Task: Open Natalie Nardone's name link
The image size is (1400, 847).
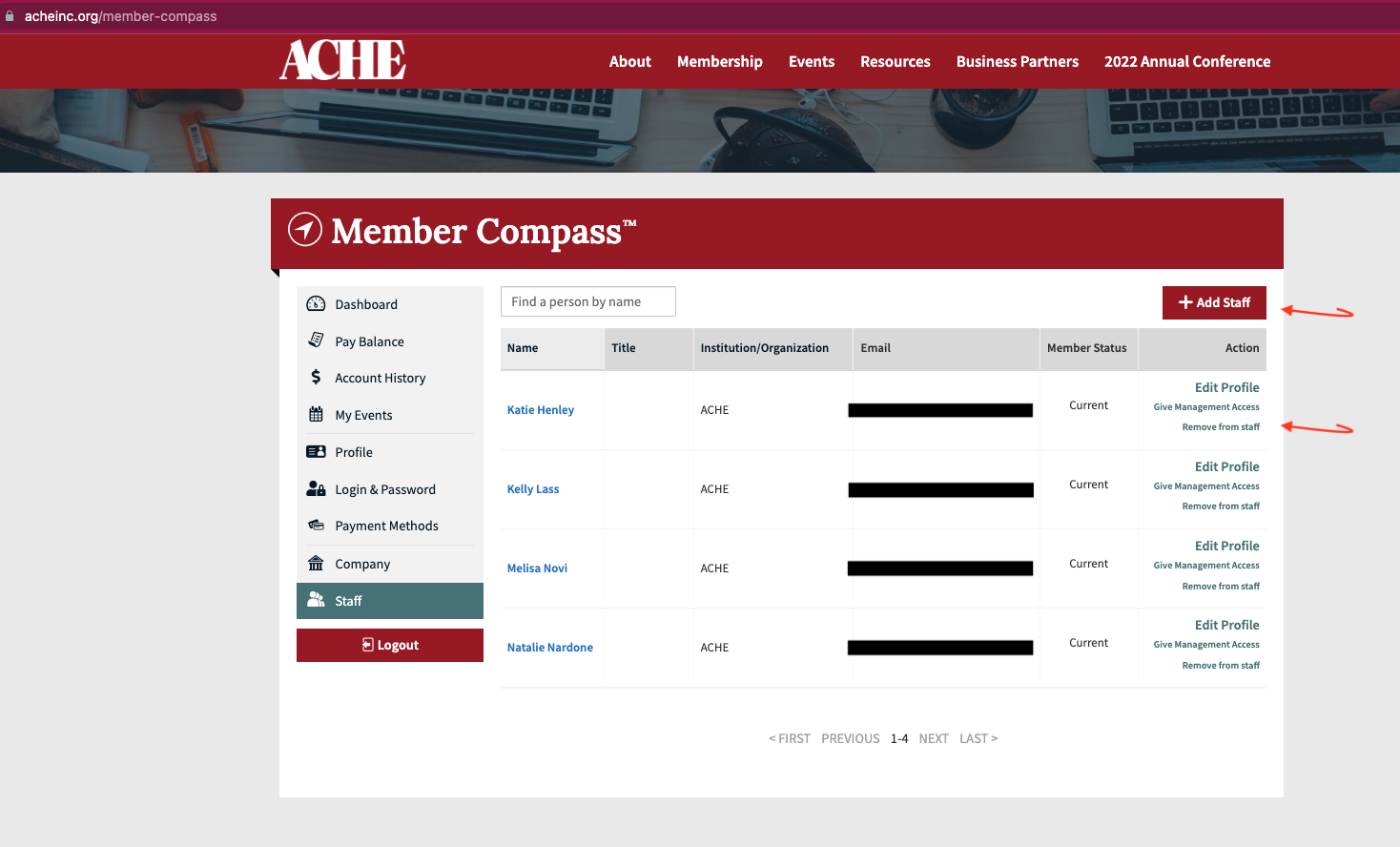Action: pos(550,648)
